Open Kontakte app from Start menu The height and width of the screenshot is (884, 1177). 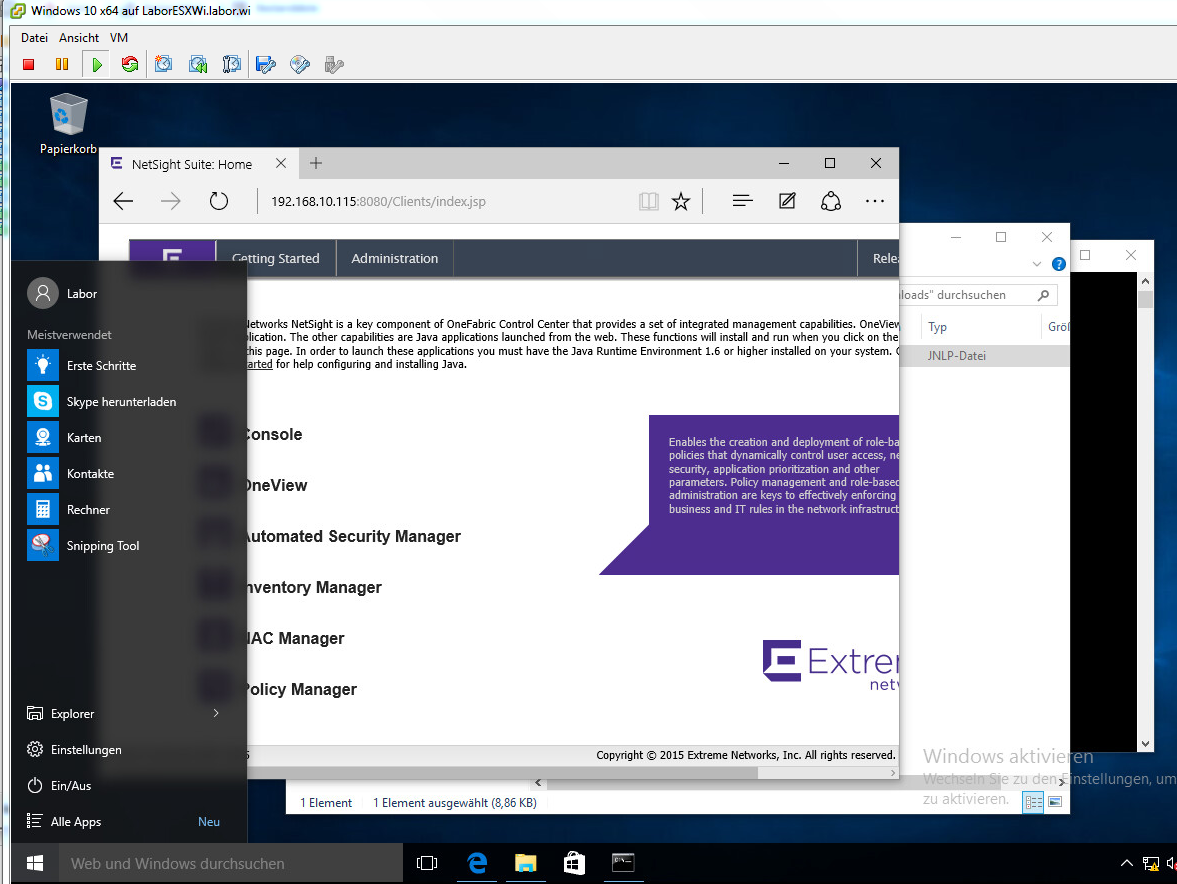coord(129,474)
